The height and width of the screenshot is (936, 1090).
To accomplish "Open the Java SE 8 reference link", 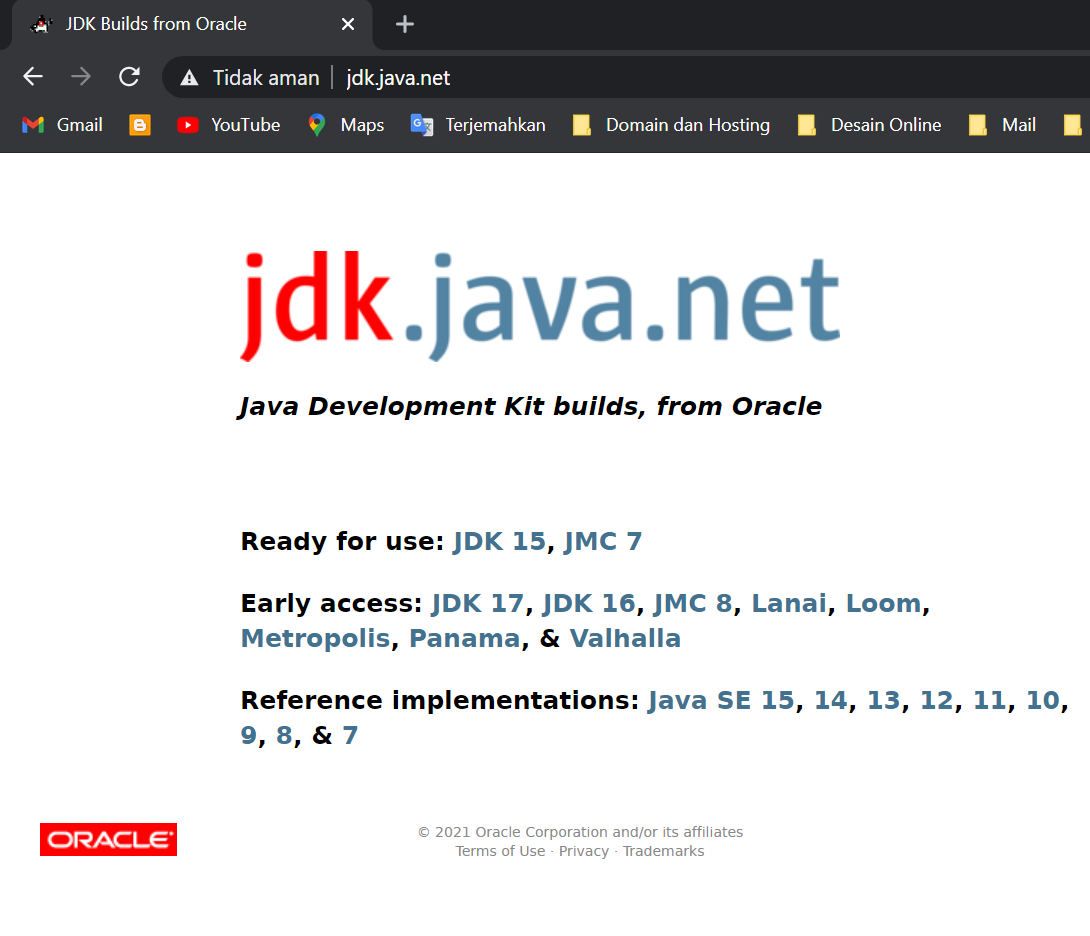I will tap(284, 735).
